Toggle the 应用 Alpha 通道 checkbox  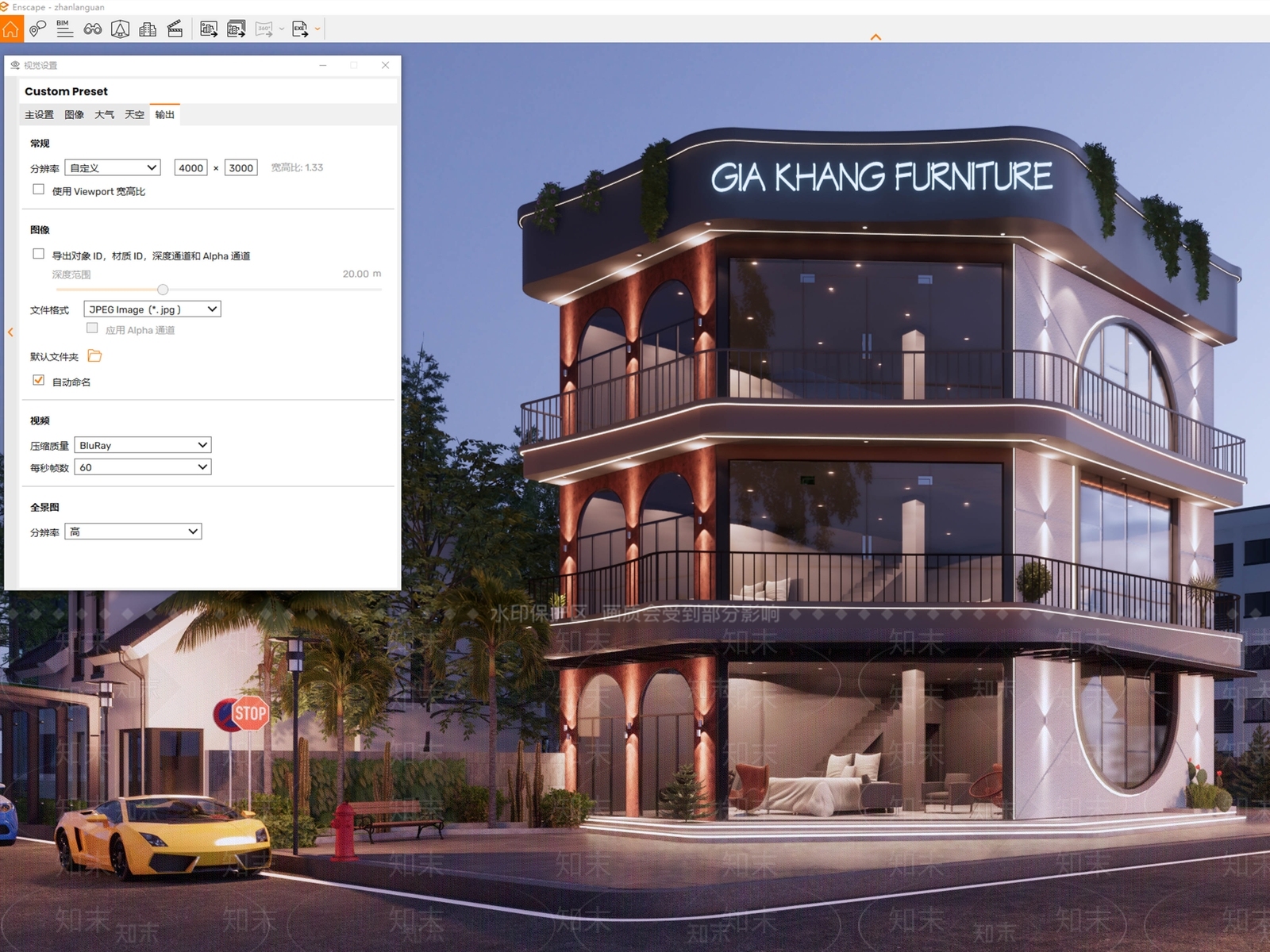(92, 328)
